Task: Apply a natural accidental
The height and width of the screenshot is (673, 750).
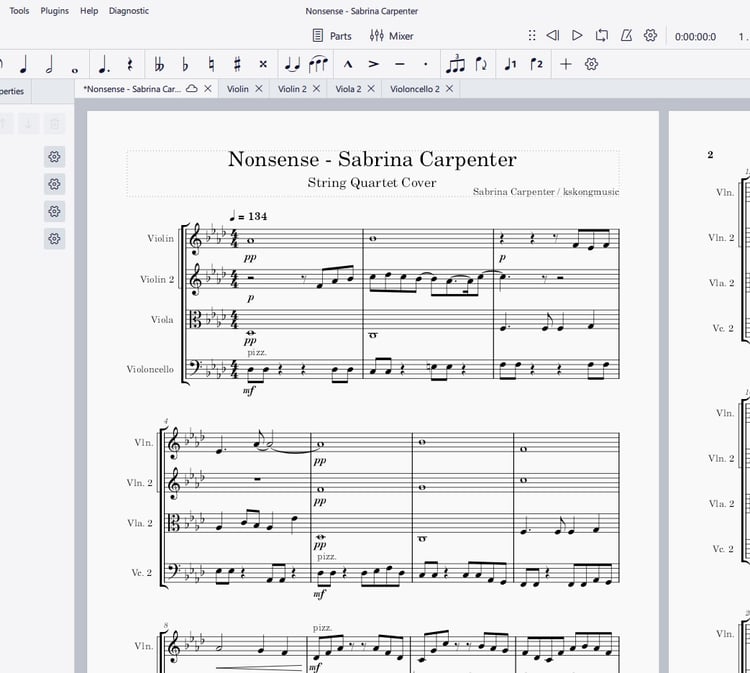Action: [x=211, y=64]
